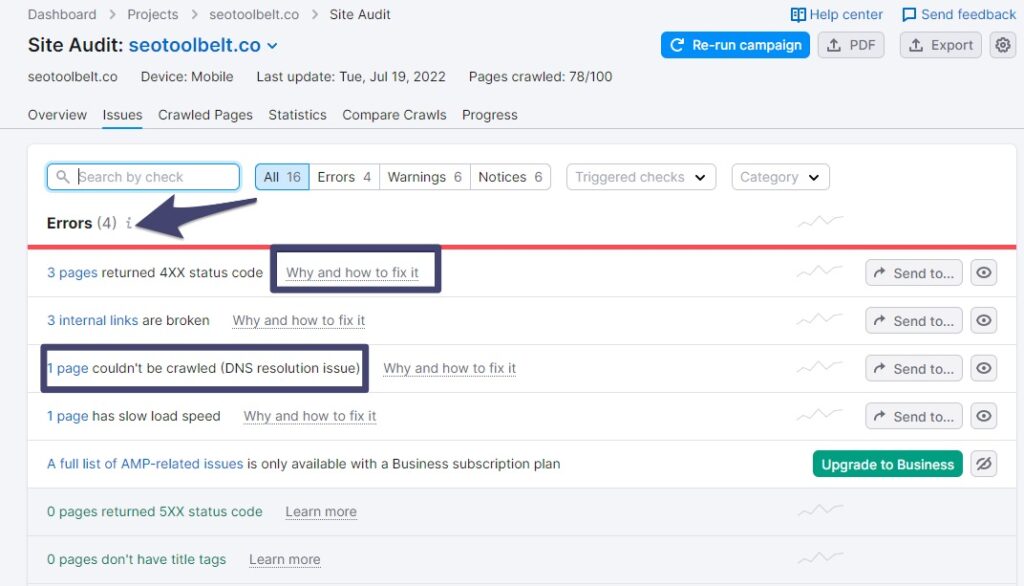The image size is (1024, 586).
Task: Toggle the crossed-eye icon on AMP issues row
Action: tap(984, 464)
